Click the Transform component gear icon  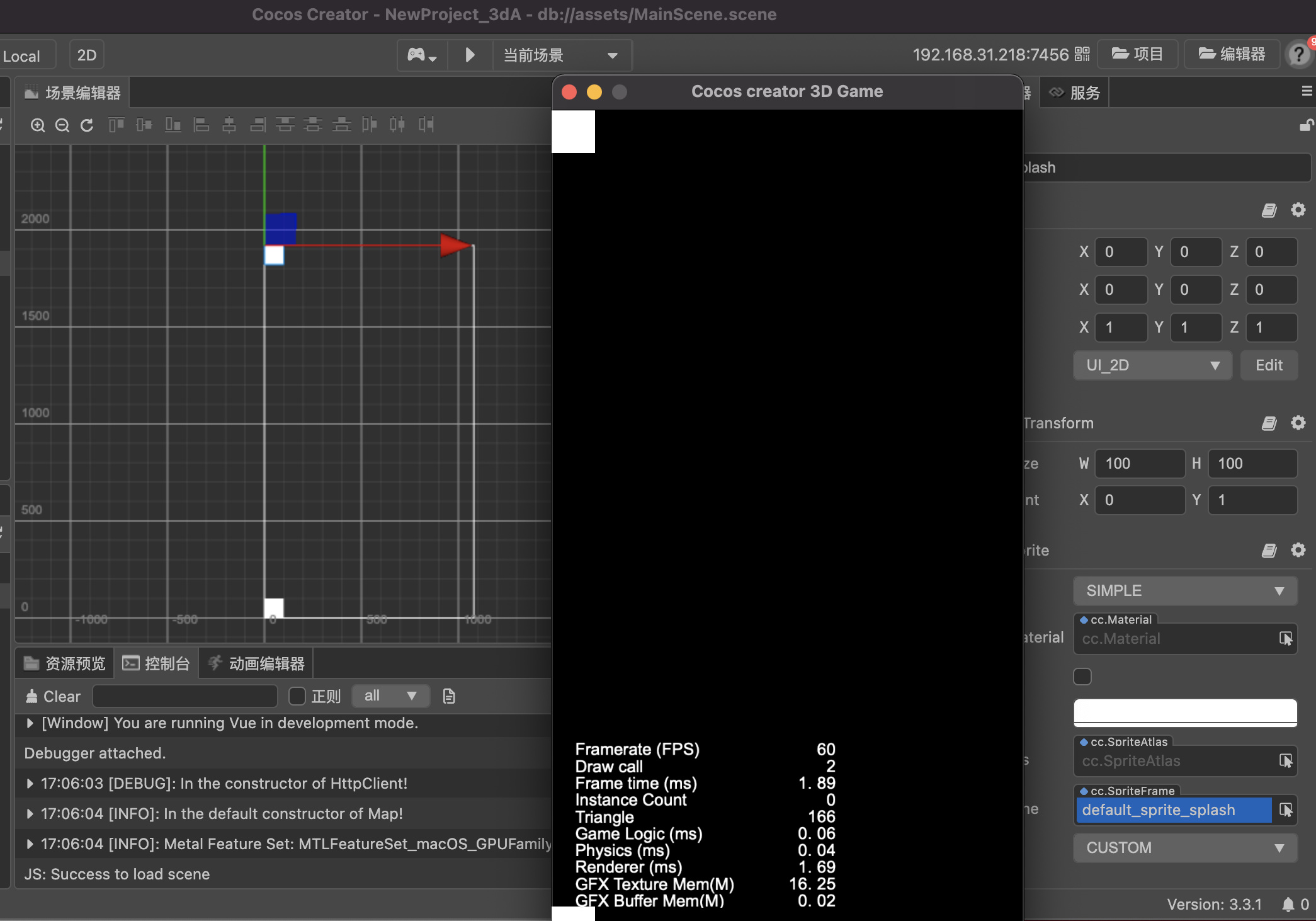coord(1298,423)
